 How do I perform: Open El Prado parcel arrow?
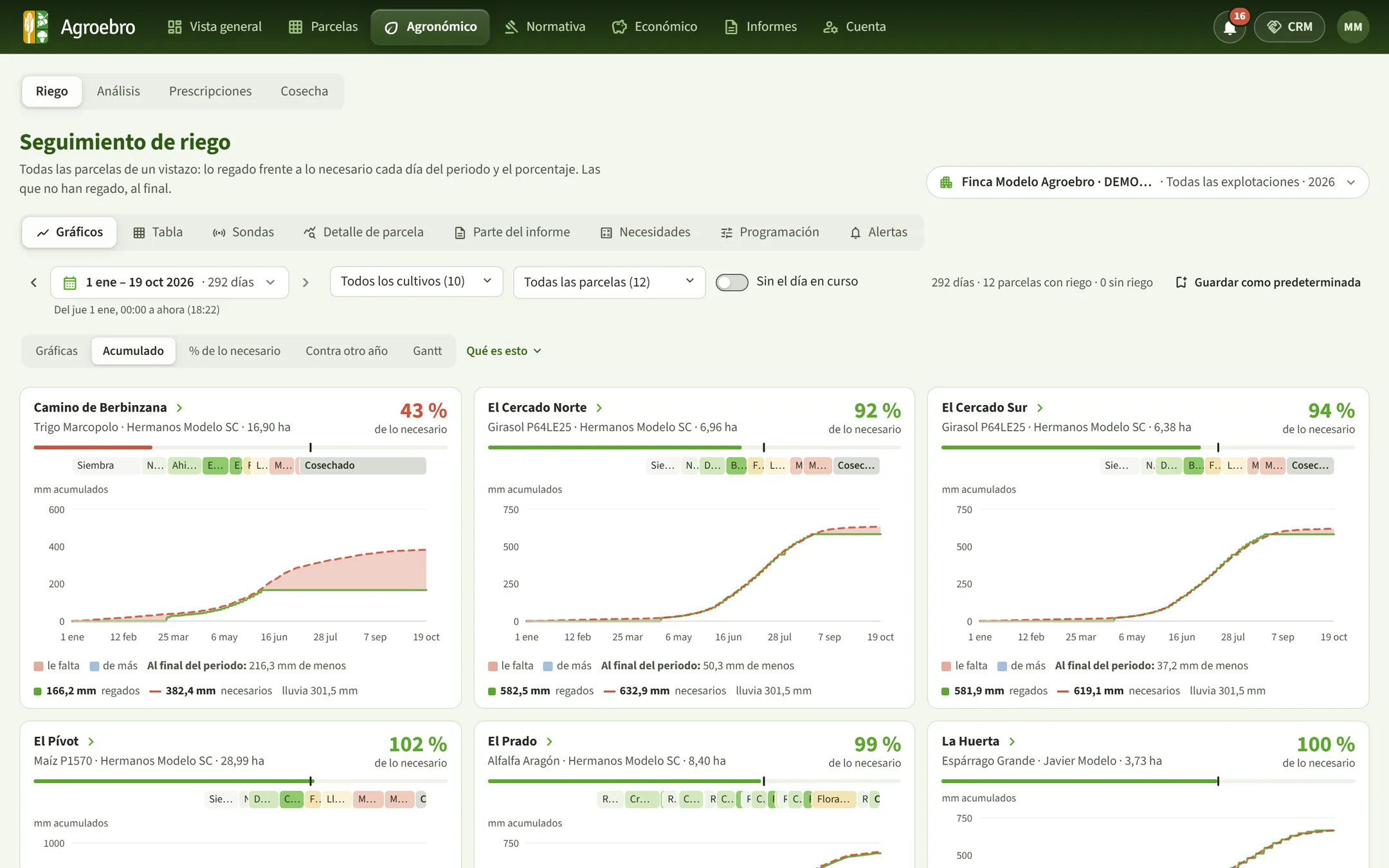[549, 741]
